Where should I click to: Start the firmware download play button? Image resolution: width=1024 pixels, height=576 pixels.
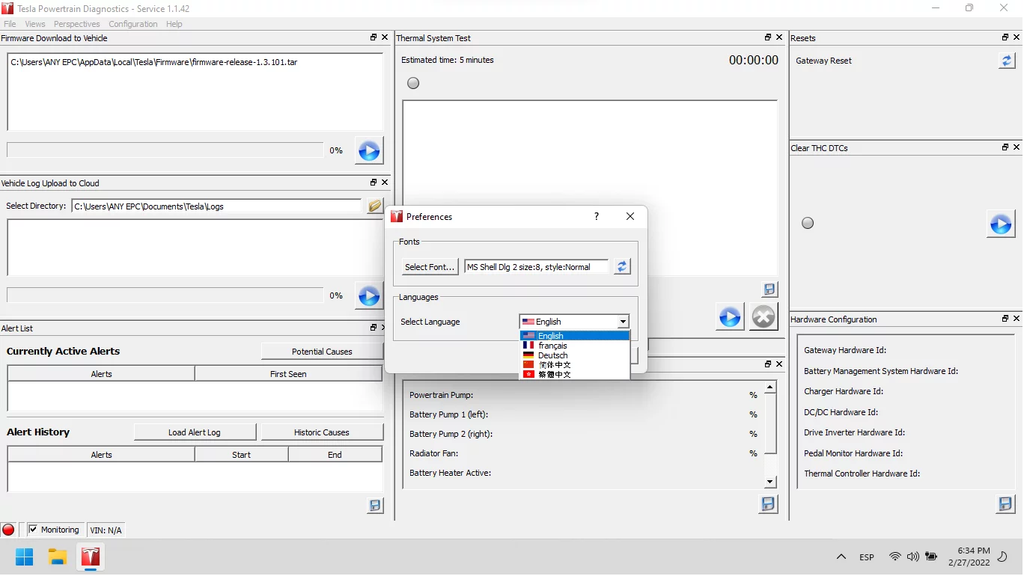tap(368, 151)
